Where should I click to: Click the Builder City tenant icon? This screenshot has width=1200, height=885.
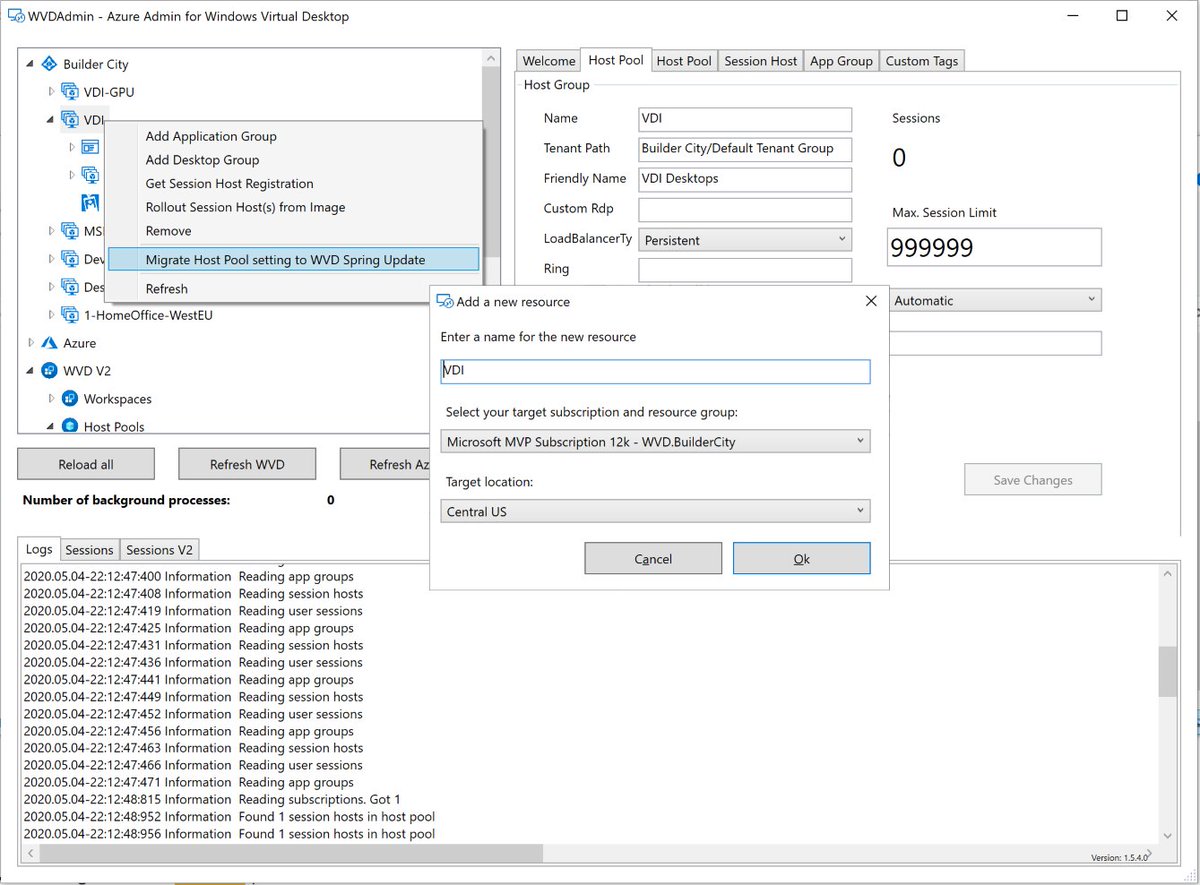(49, 64)
